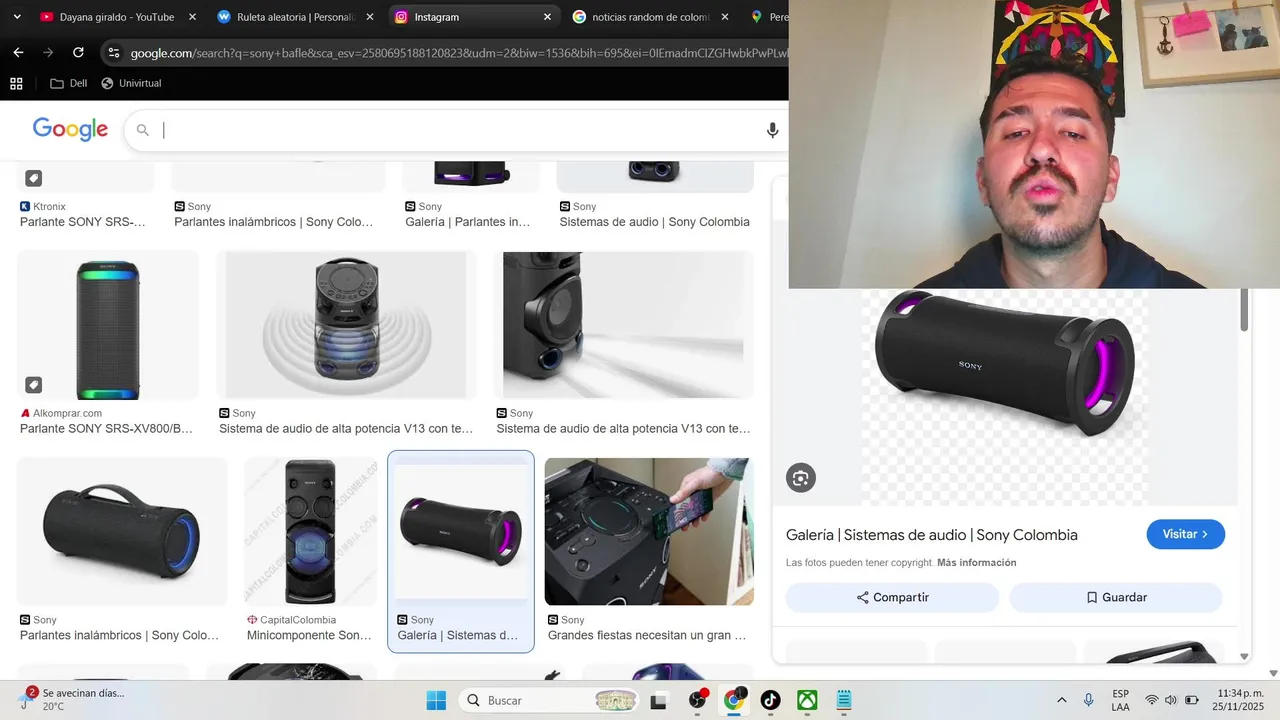Open the weather widget showing 20°C

70,699
